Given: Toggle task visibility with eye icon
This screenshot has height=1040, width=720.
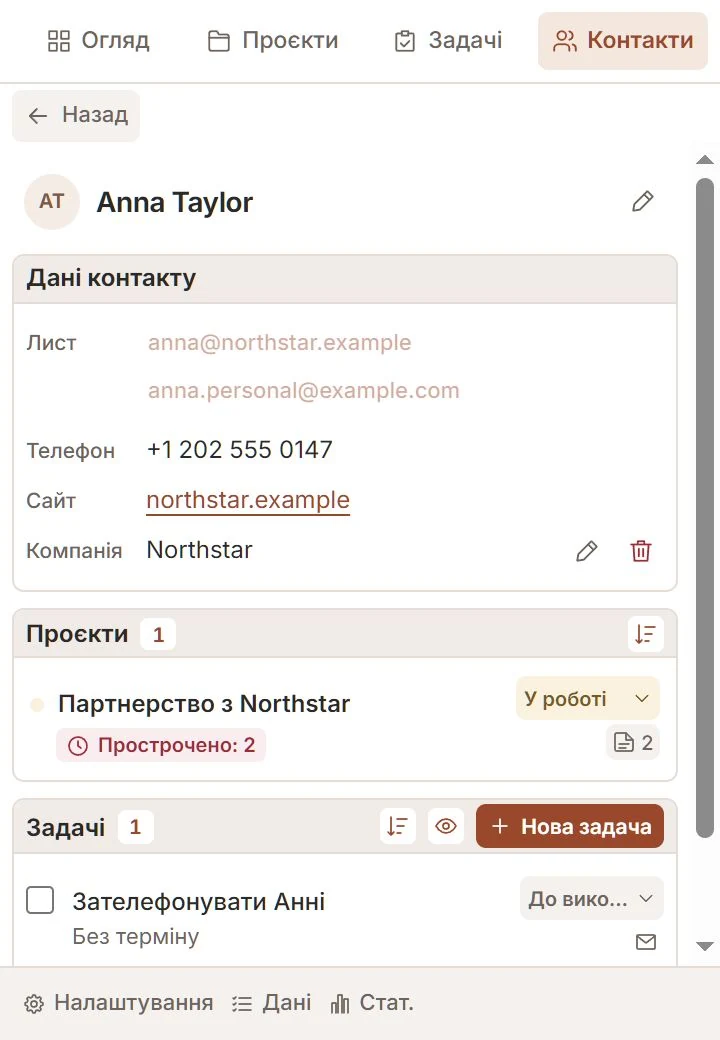Looking at the screenshot, I should [446, 826].
